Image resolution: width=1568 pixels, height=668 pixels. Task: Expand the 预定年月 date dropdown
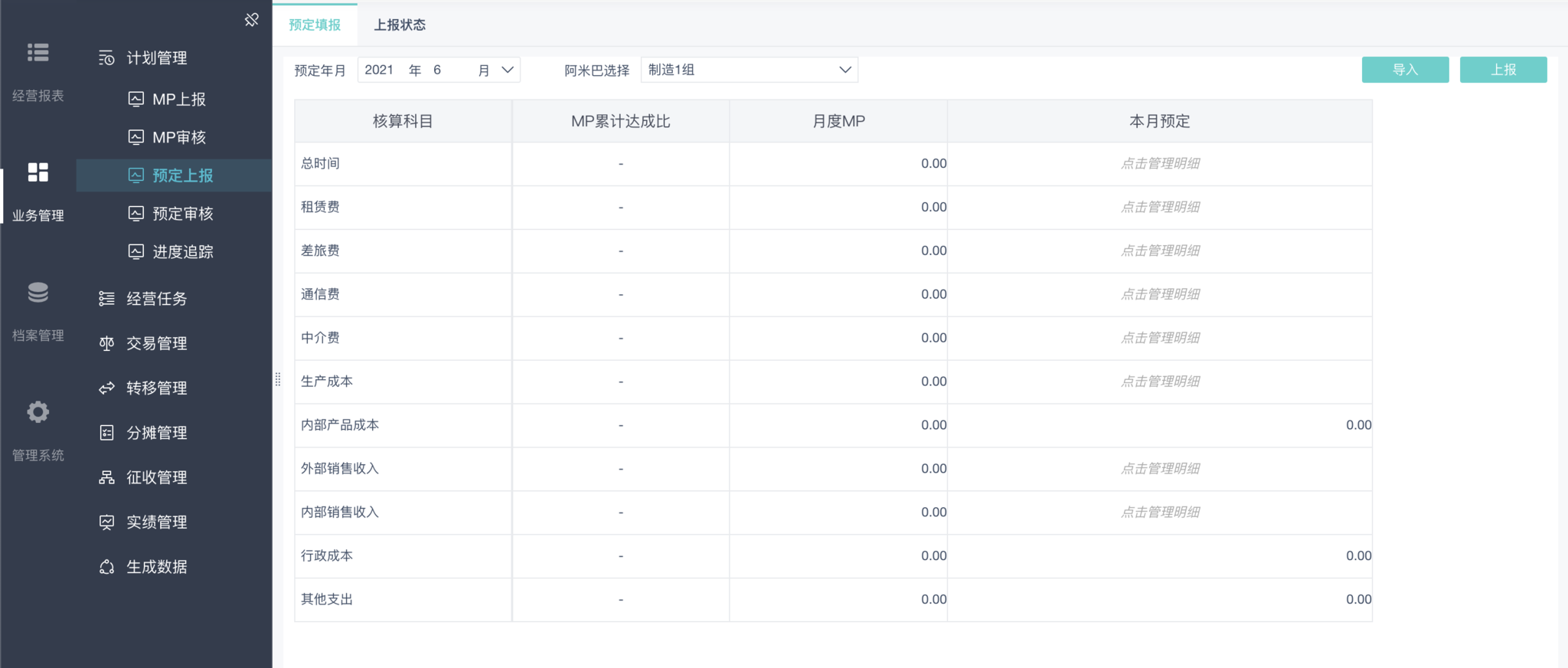click(507, 70)
